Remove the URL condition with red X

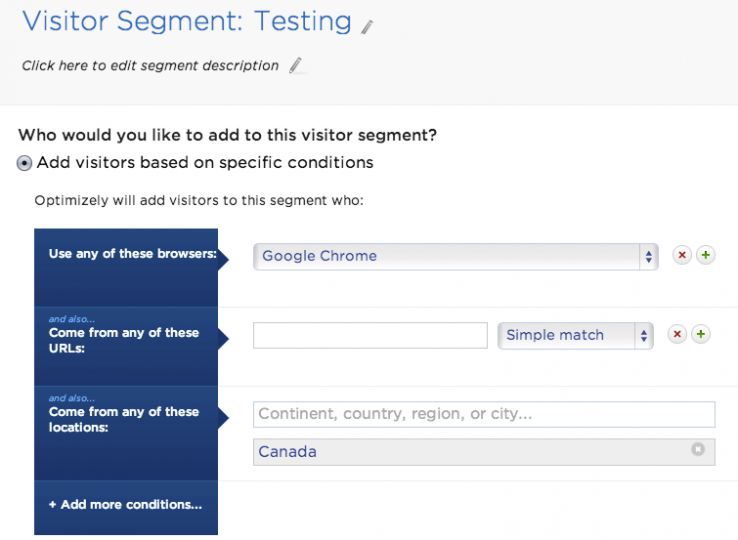(677, 334)
